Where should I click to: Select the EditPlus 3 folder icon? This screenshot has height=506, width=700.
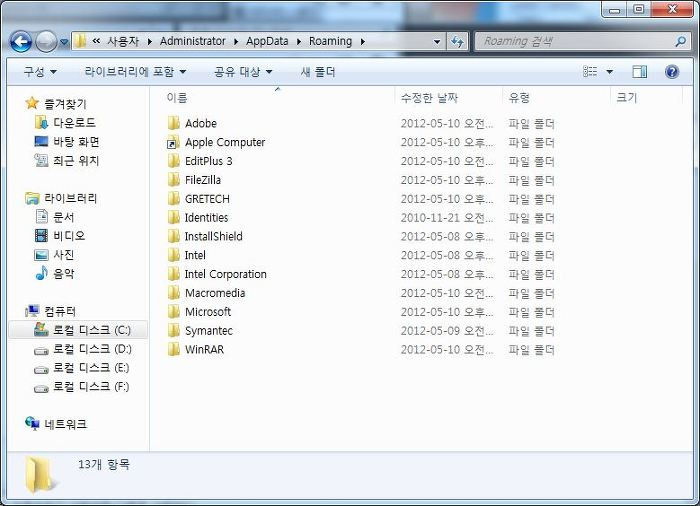point(173,161)
